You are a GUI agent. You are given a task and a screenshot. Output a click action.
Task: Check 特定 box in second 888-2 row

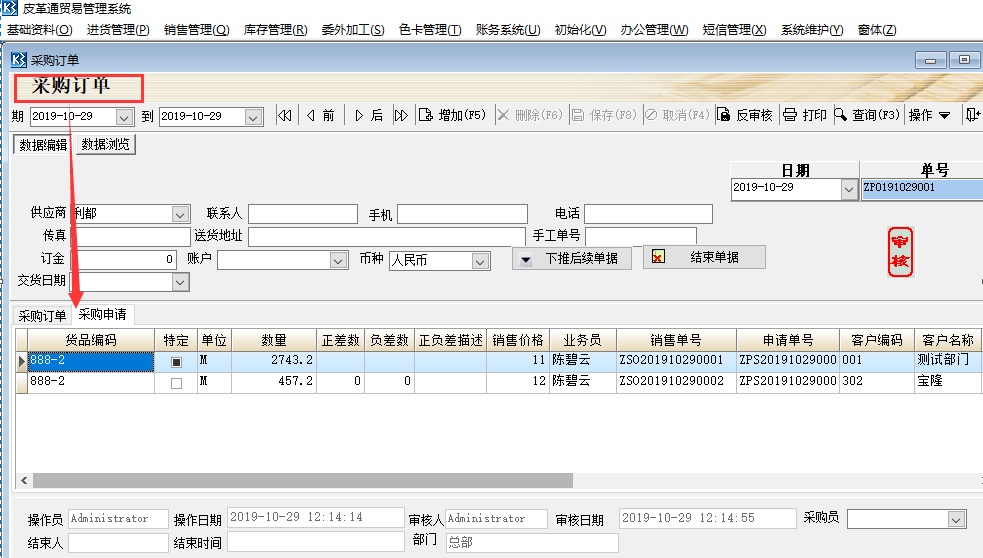tap(176, 383)
